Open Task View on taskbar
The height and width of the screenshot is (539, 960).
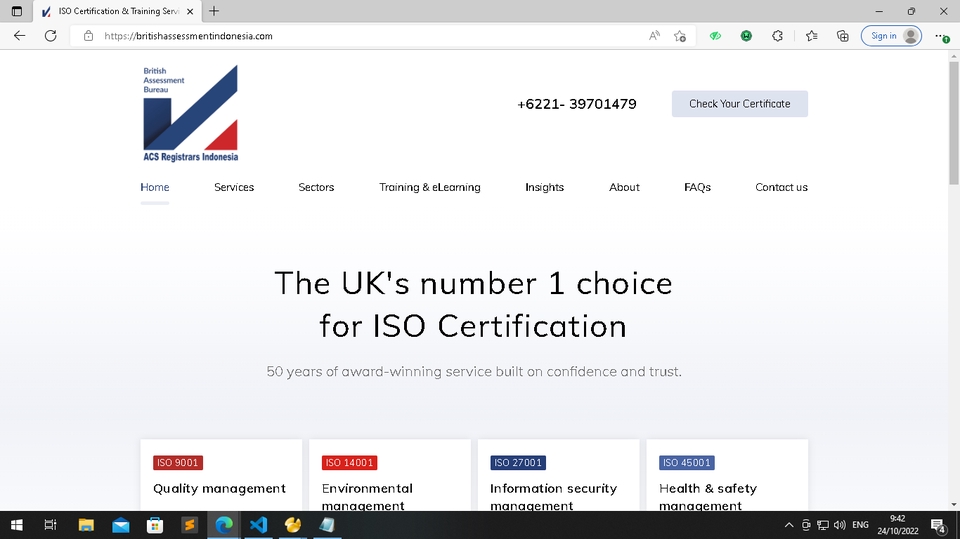(x=51, y=525)
